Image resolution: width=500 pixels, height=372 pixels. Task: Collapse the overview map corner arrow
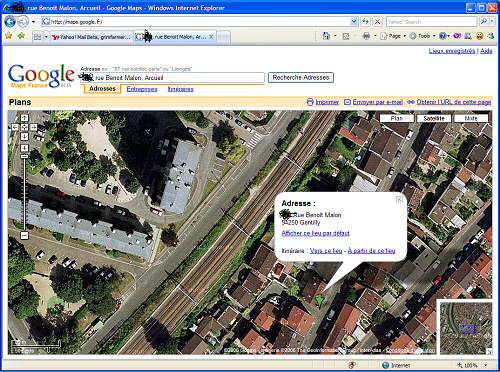coord(489,351)
